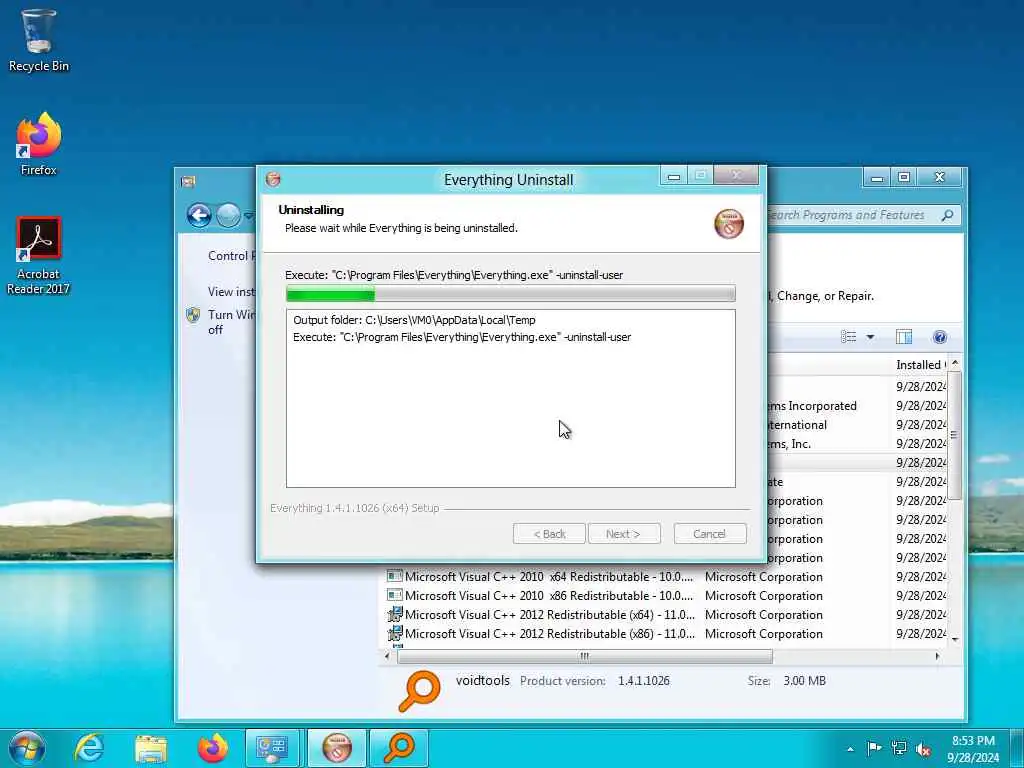This screenshot has width=1024, height=768.
Task: Click the < Back button in the uninstaller
Action: [x=549, y=534]
